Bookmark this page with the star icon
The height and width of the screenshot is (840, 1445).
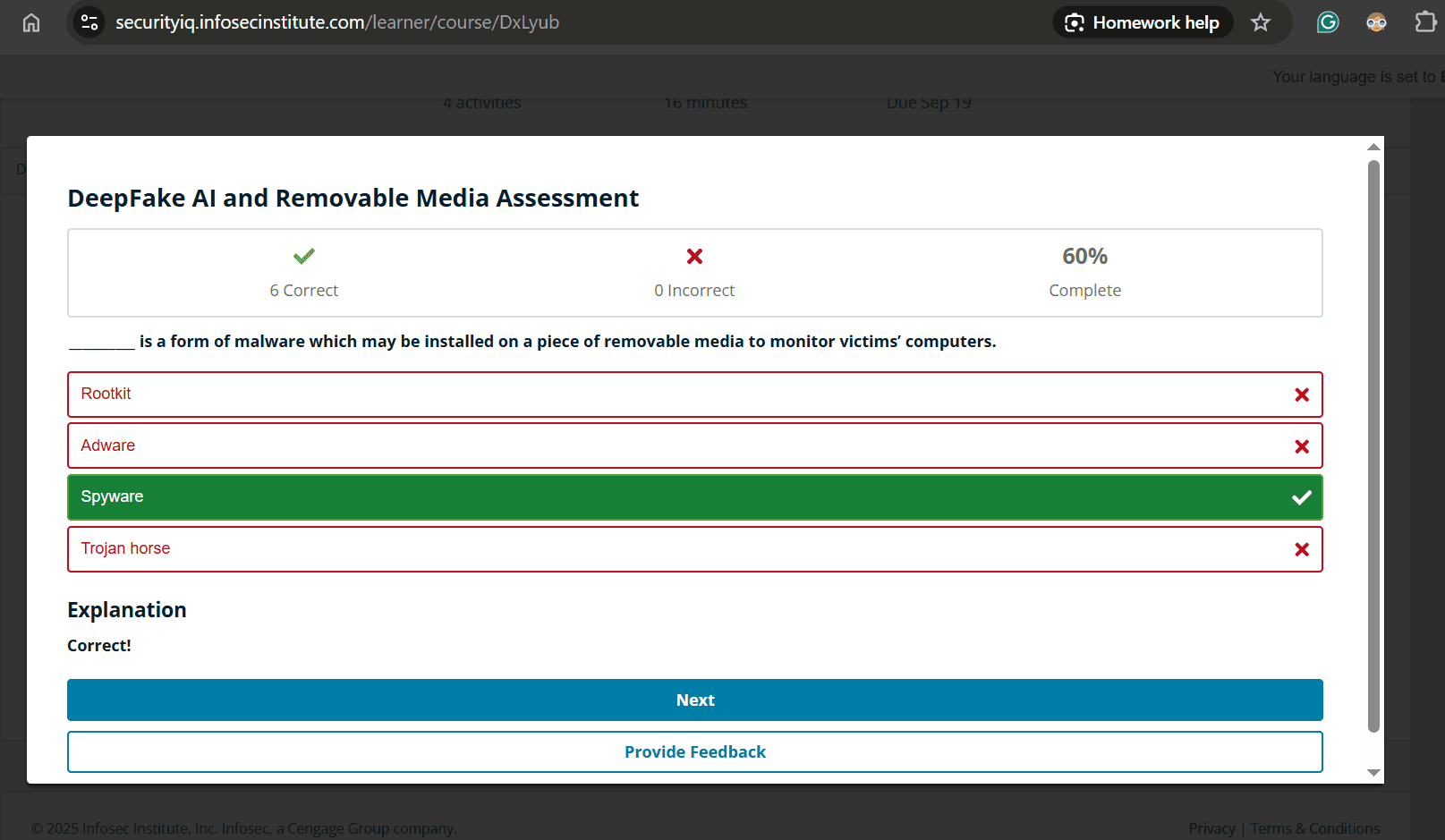pos(1261,22)
